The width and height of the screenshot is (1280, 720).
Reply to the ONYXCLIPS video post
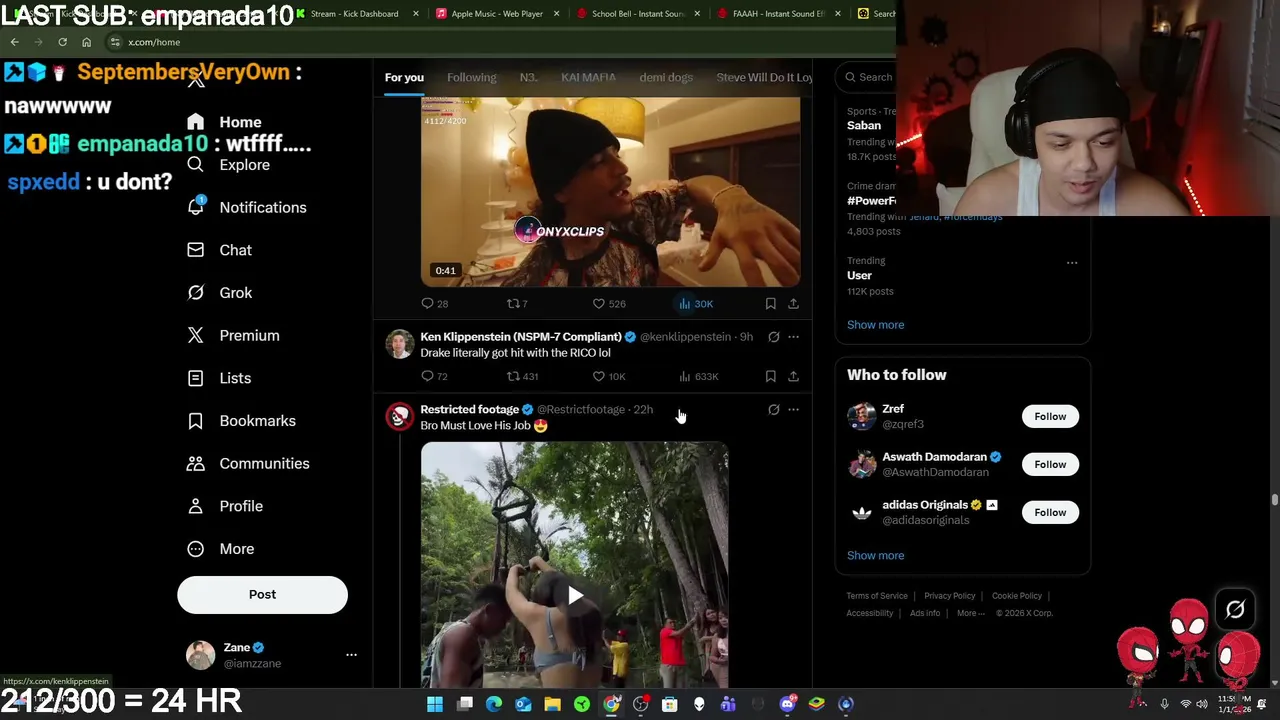coord(434,304)
